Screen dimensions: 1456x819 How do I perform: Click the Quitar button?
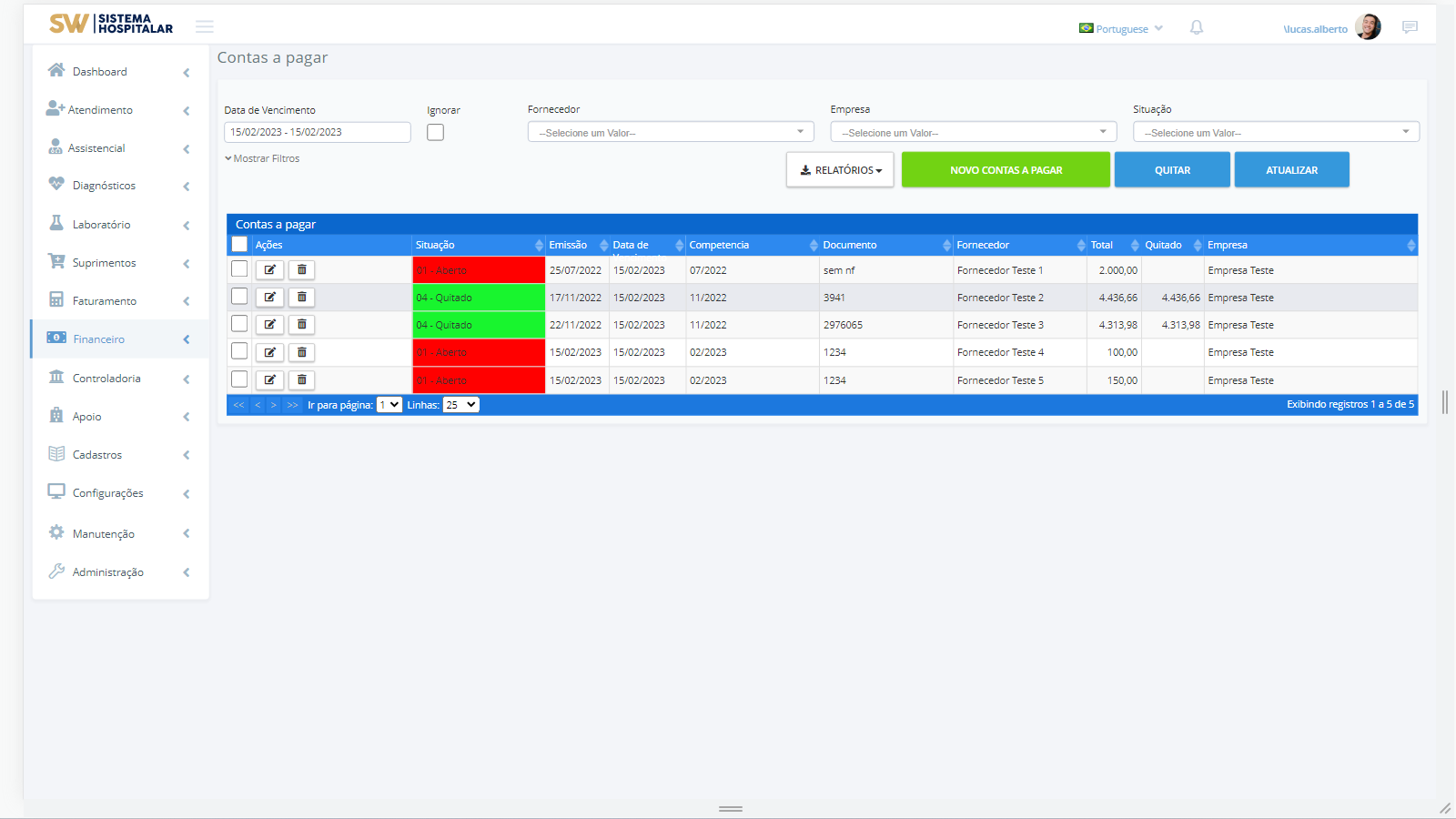[1172, 170]
